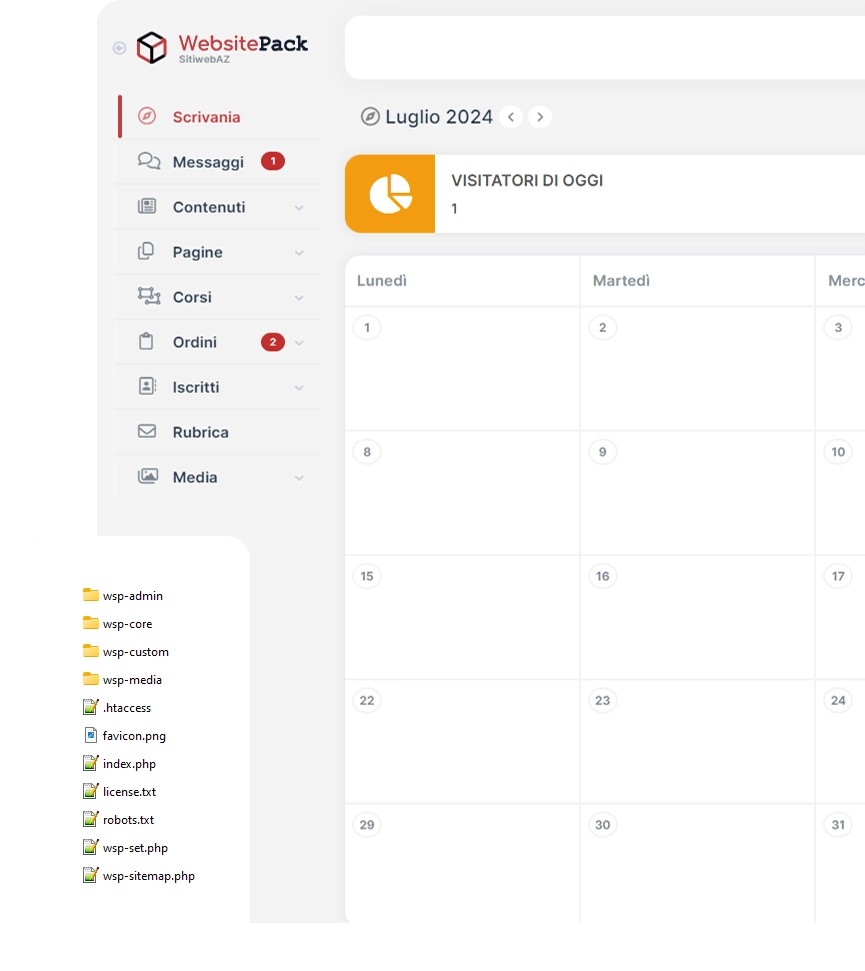Expand the Pagine submenu chevron
The width and height of the screenshot is (865, 971).
(299, 253)
